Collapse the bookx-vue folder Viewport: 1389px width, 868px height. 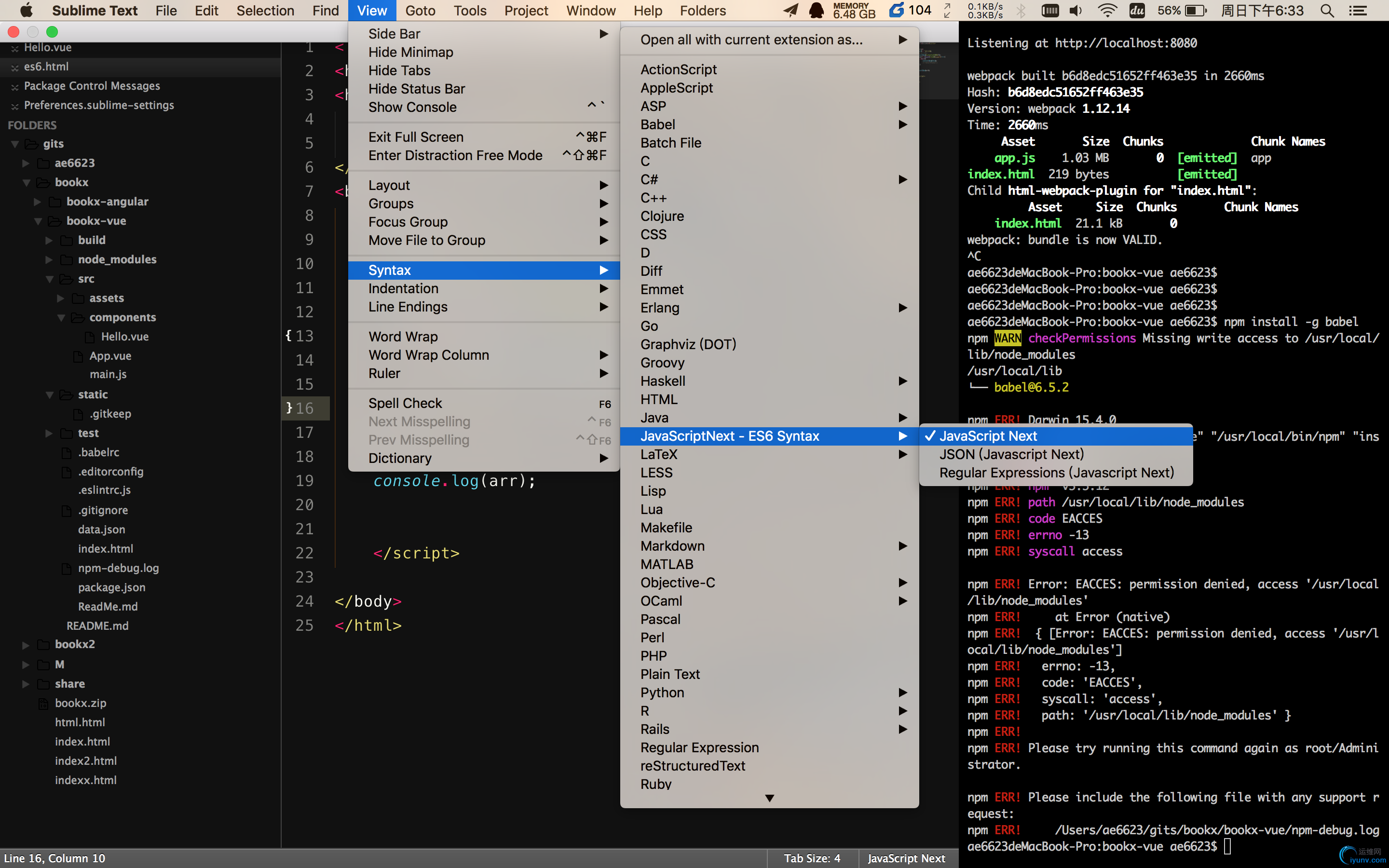click(38, 221)
